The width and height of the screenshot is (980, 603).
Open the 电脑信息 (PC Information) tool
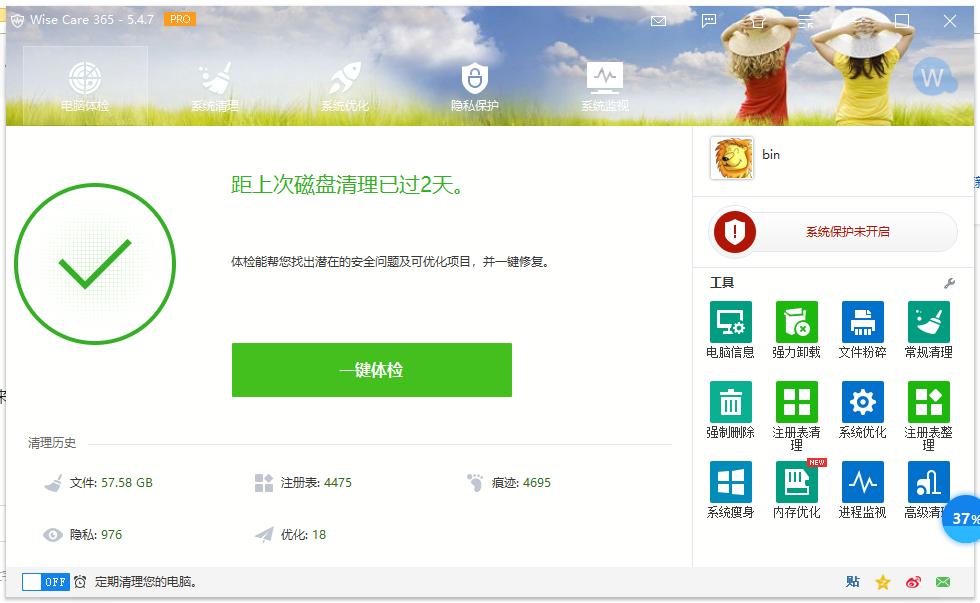(x=731, y=330)
